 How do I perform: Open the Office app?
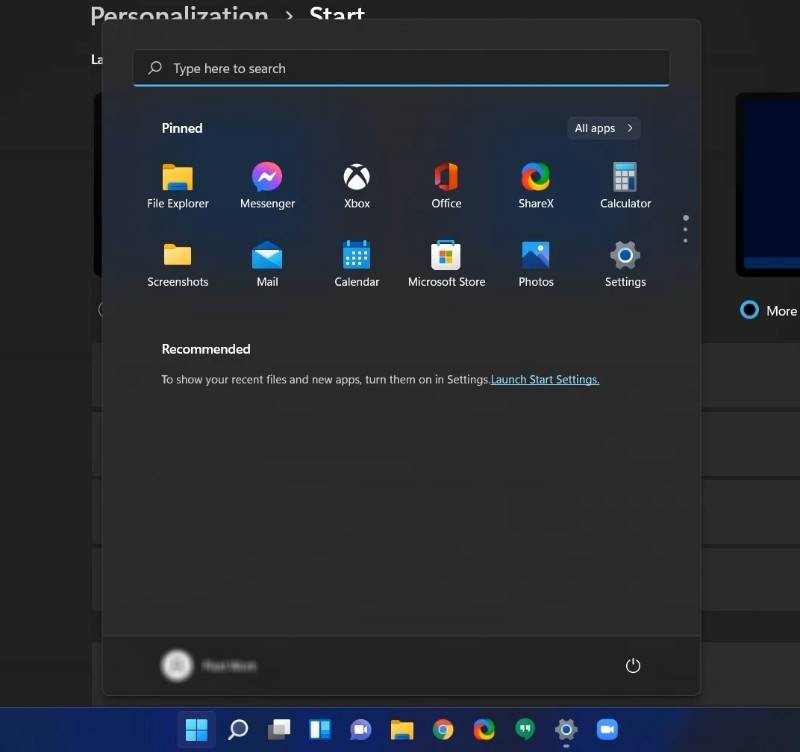[445, 178]
